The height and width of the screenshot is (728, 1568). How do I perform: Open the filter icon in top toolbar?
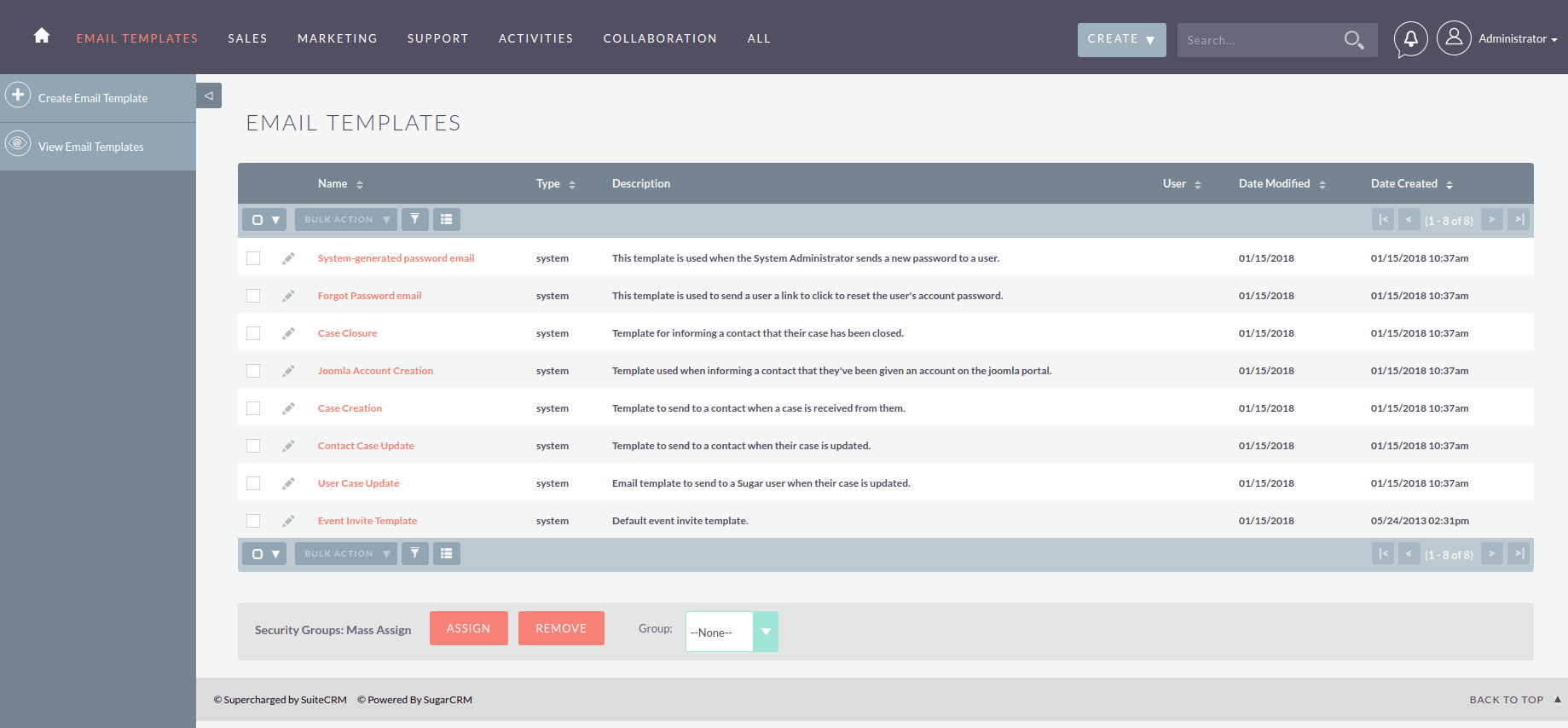415,219
